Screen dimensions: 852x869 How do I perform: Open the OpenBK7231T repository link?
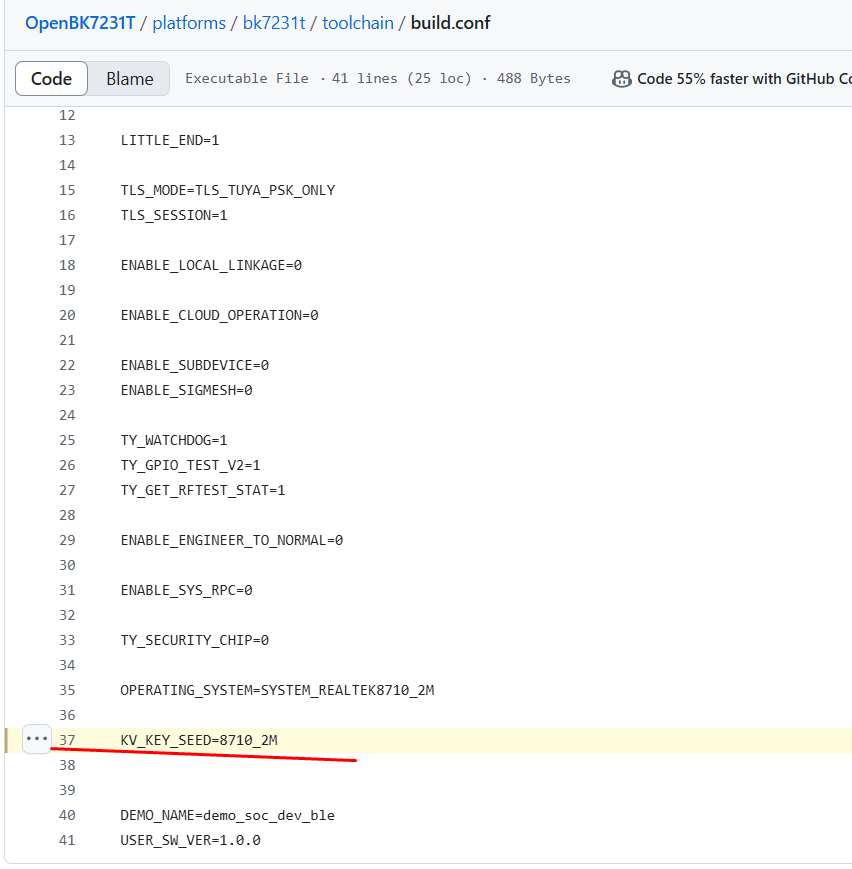pyautogui.click(x=80, y=23)
